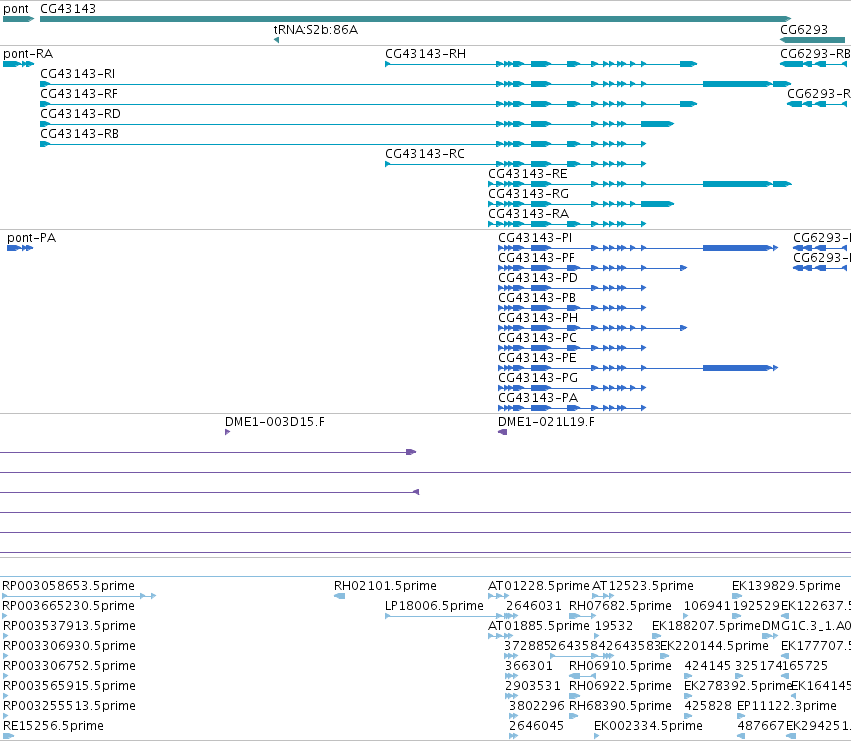The image size is (851, 741).
Task: Select the RH02101.5prime feature glyph
Action: (x=339, y=596)
